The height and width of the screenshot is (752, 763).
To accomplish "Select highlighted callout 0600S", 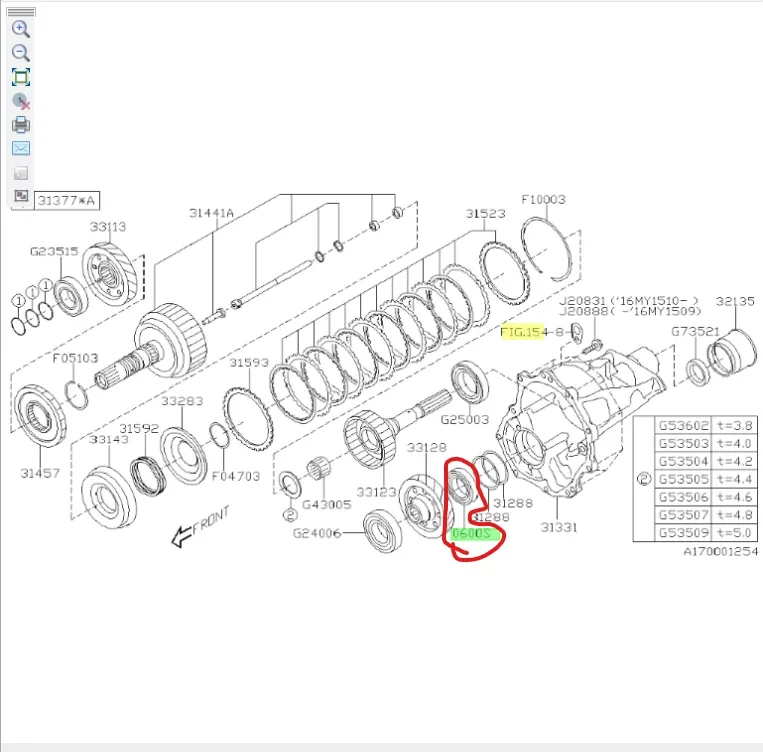I will click(475, 534).
